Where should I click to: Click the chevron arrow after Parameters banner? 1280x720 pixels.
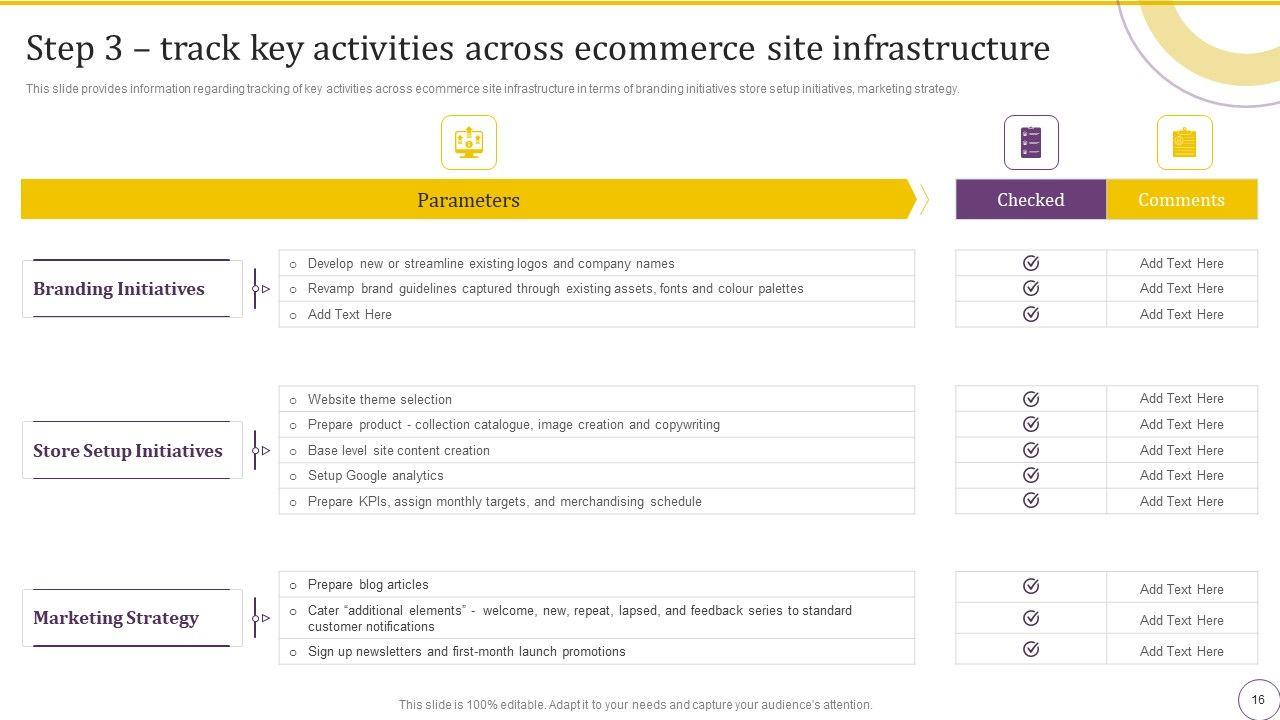924,199
